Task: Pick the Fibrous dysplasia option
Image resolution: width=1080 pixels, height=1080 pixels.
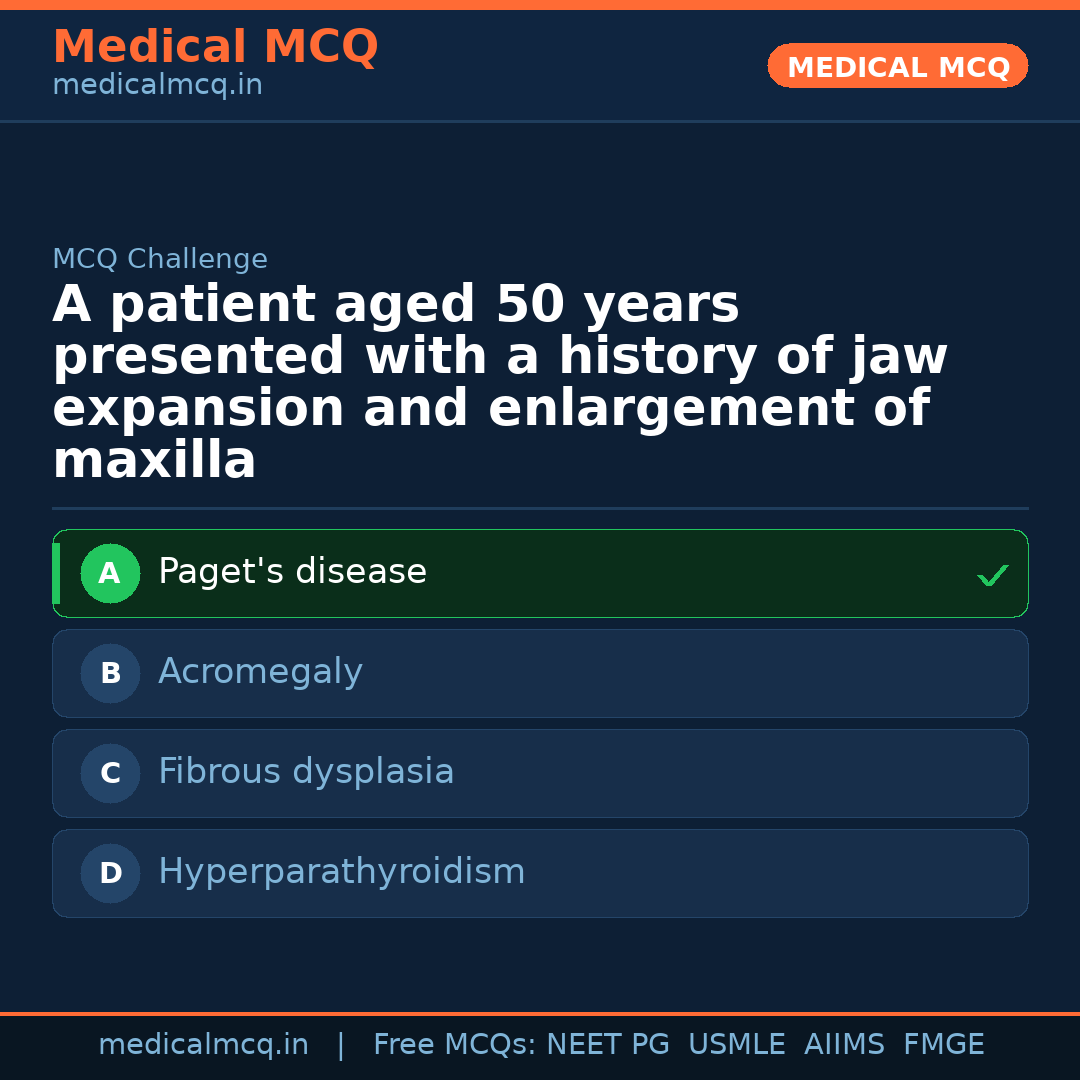Action: point(306,772)
